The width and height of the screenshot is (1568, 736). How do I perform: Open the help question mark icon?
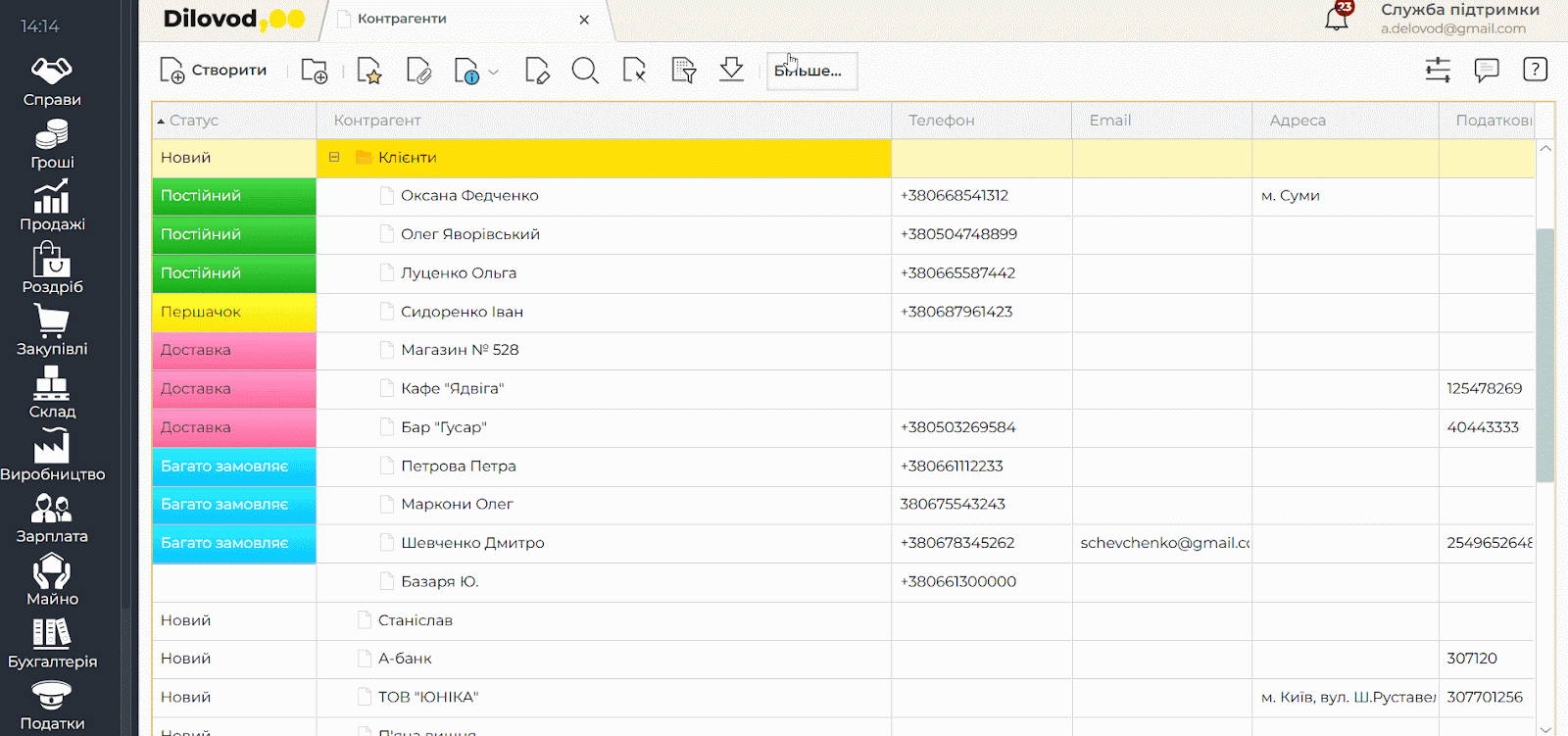(1535, 70)
